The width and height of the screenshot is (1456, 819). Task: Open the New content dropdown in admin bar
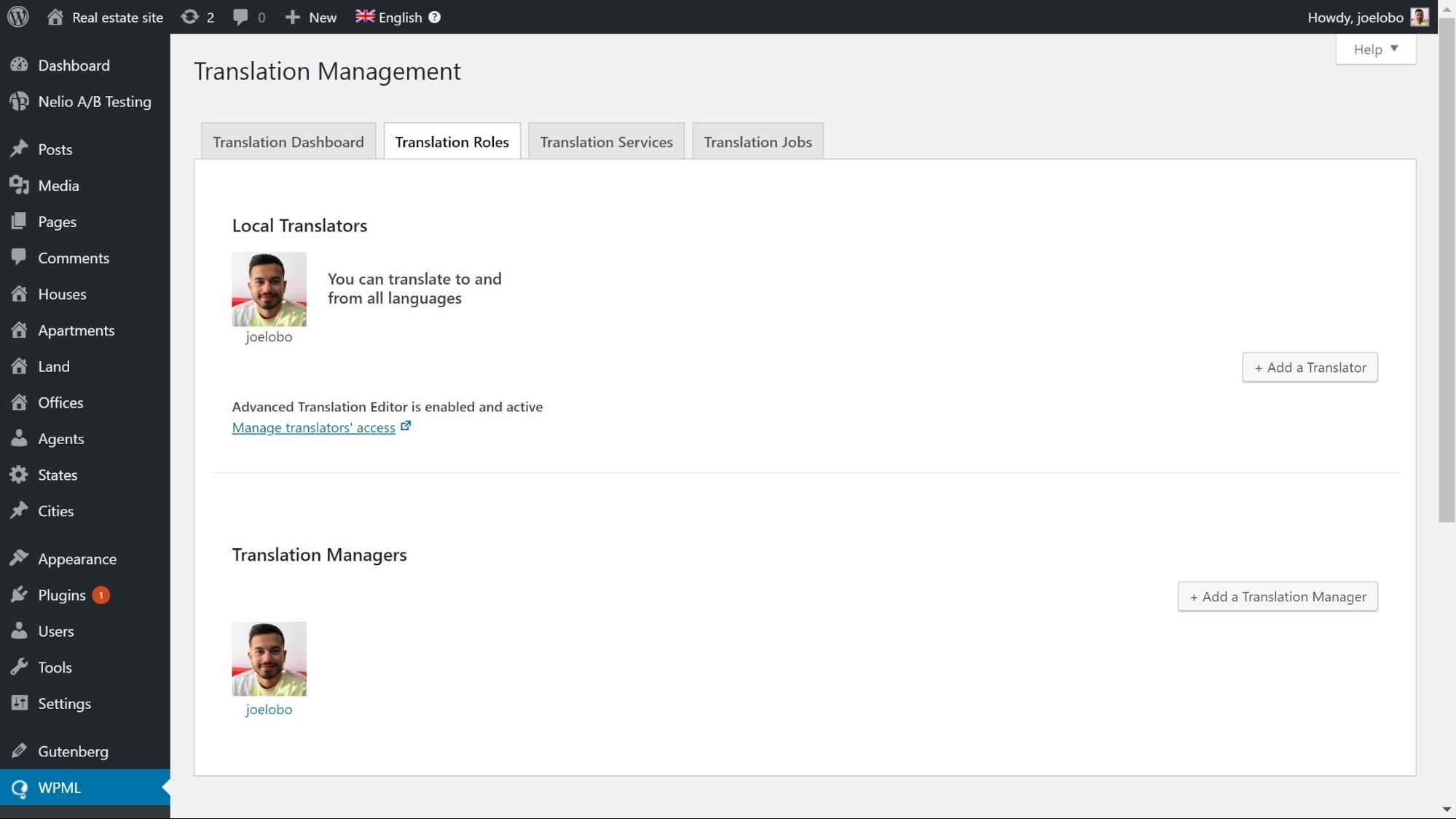pyautogui.click(x=311, y=17)
